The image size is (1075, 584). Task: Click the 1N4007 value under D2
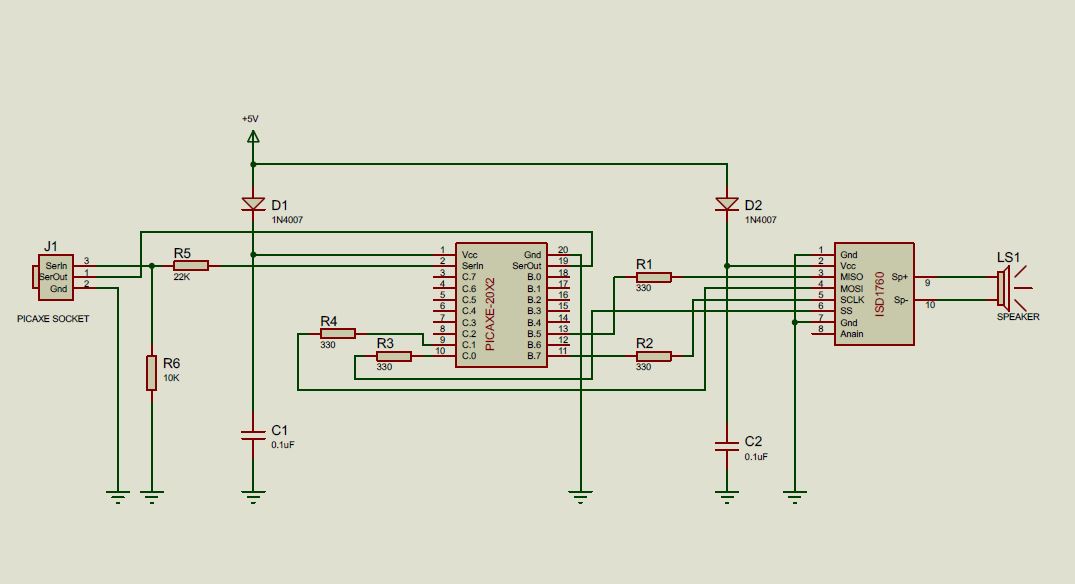[x=761, y=220]
